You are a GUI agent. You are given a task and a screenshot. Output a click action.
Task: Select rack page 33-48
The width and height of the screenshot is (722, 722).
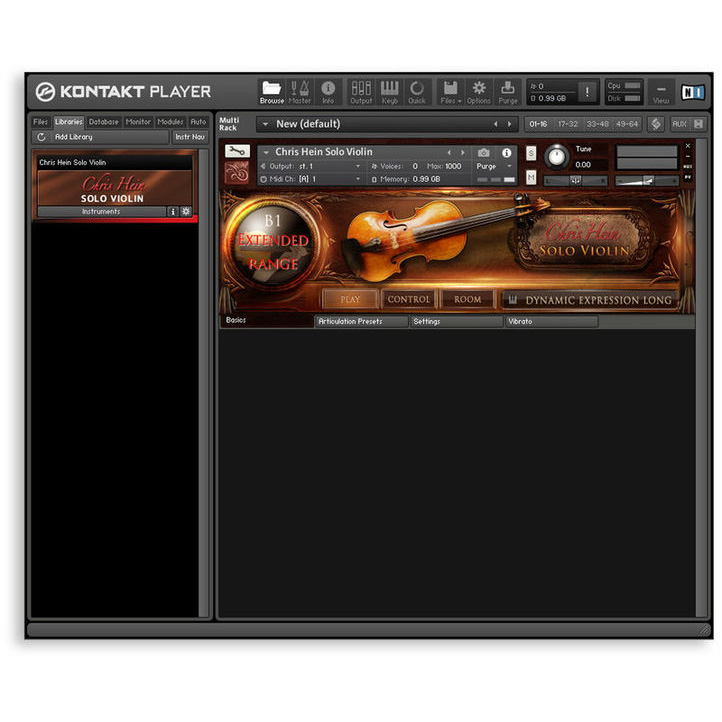(597, 124)
